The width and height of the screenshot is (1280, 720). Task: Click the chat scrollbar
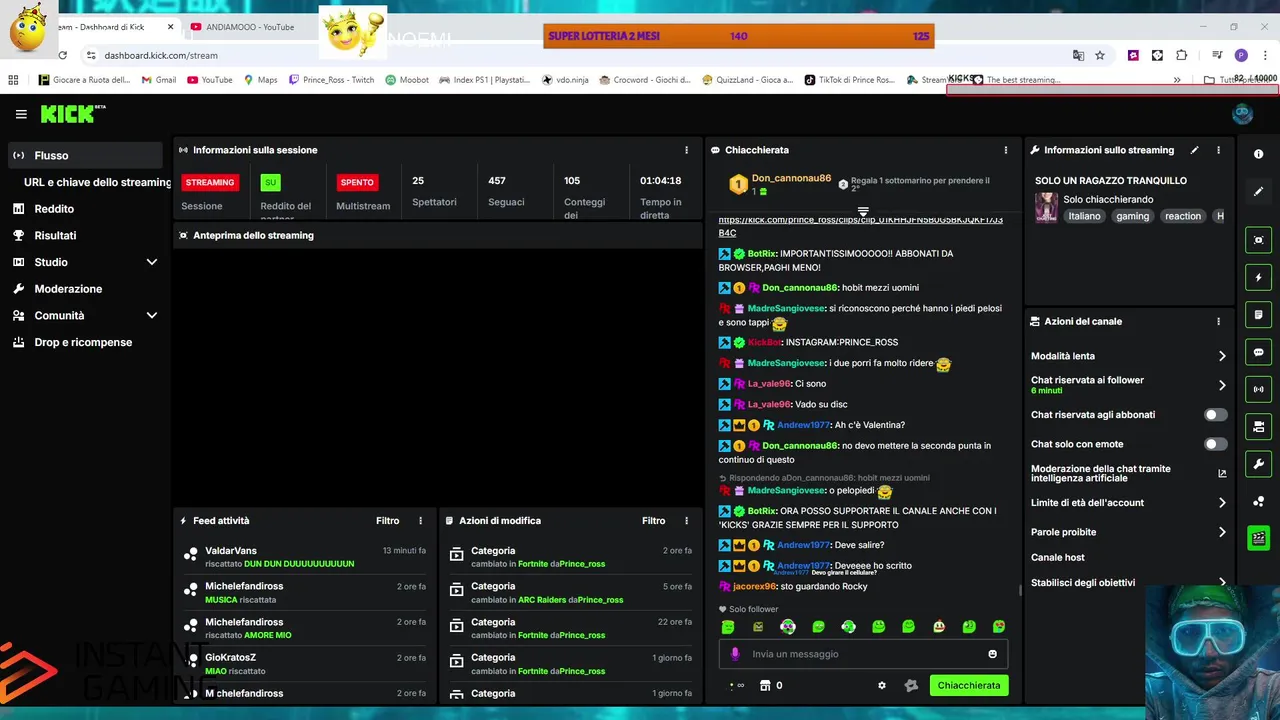pyautogui.click(x=1019, y=590)
